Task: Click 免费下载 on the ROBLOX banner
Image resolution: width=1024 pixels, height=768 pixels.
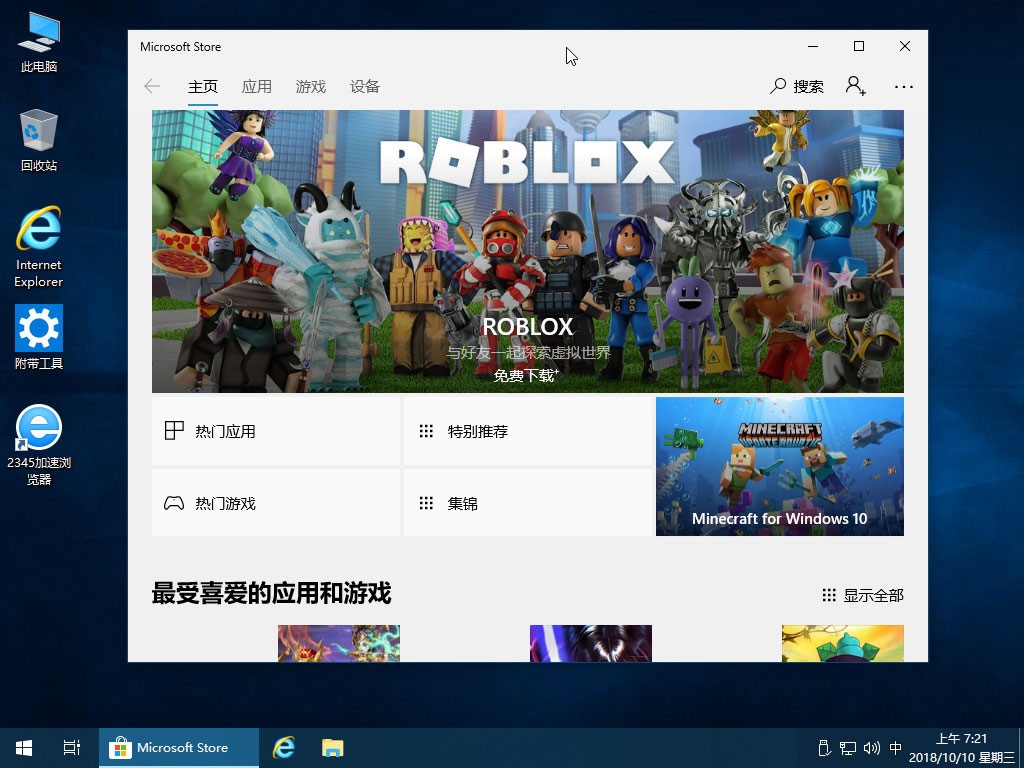Action: [526, 376]
